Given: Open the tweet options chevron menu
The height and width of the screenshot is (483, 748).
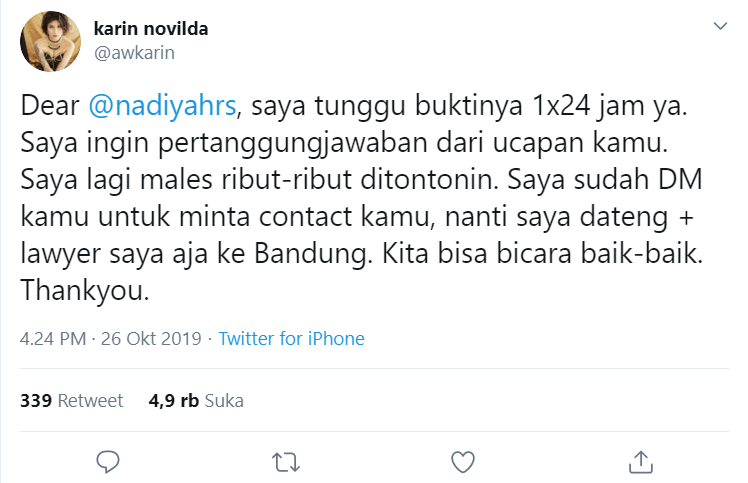Looking at the screenshot, I should [720, 26].
